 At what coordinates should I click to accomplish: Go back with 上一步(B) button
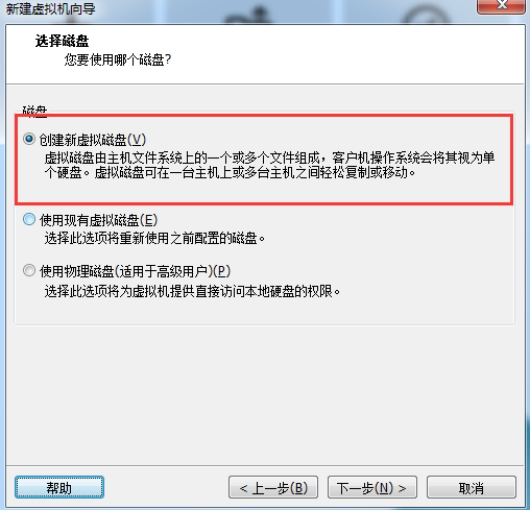click(x=273, y=488)
